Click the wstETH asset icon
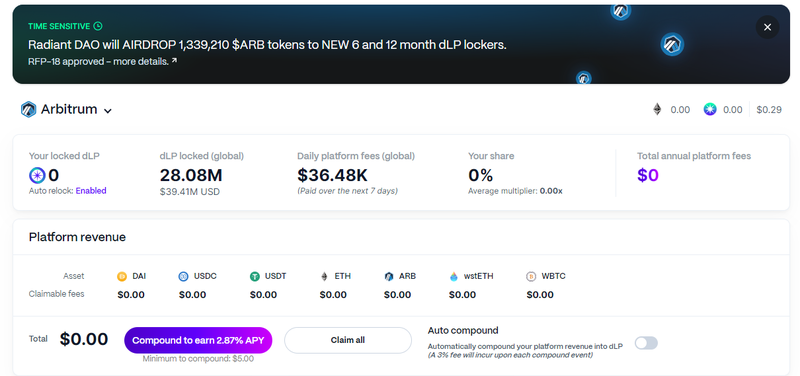 coord(454,277)
